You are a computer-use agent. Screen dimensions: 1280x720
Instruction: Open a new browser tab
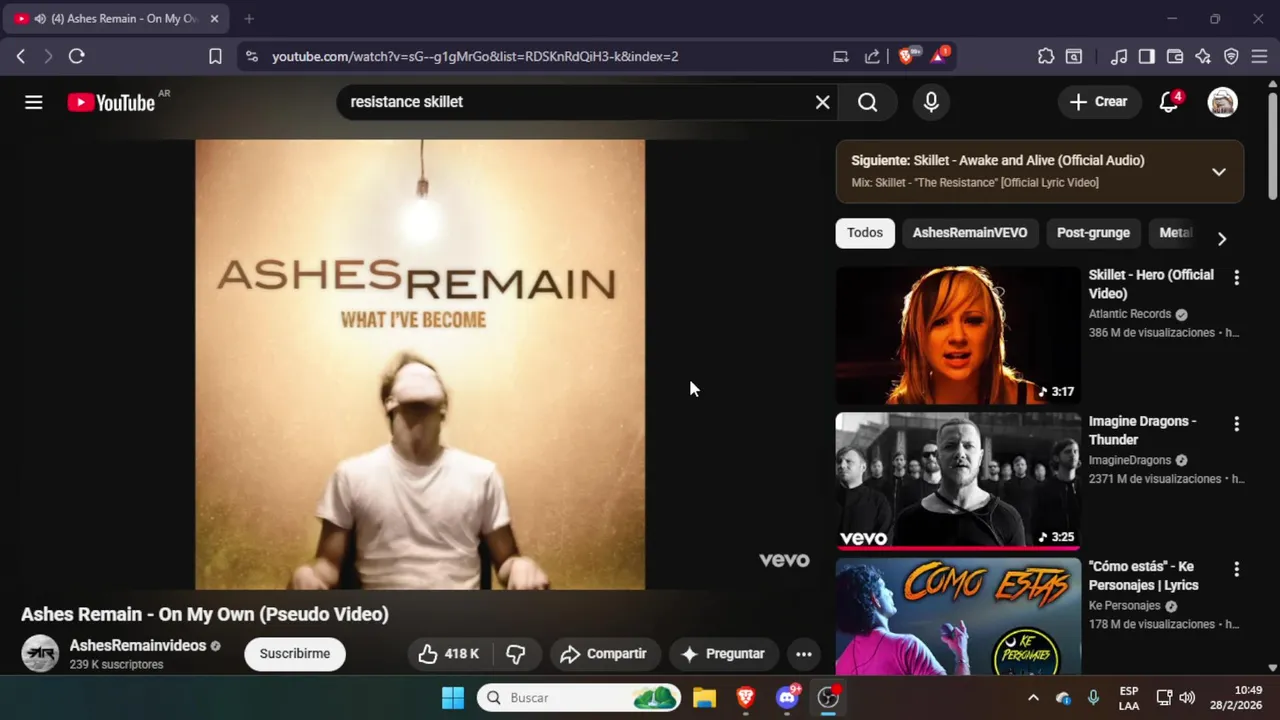(x=249, y=18)
